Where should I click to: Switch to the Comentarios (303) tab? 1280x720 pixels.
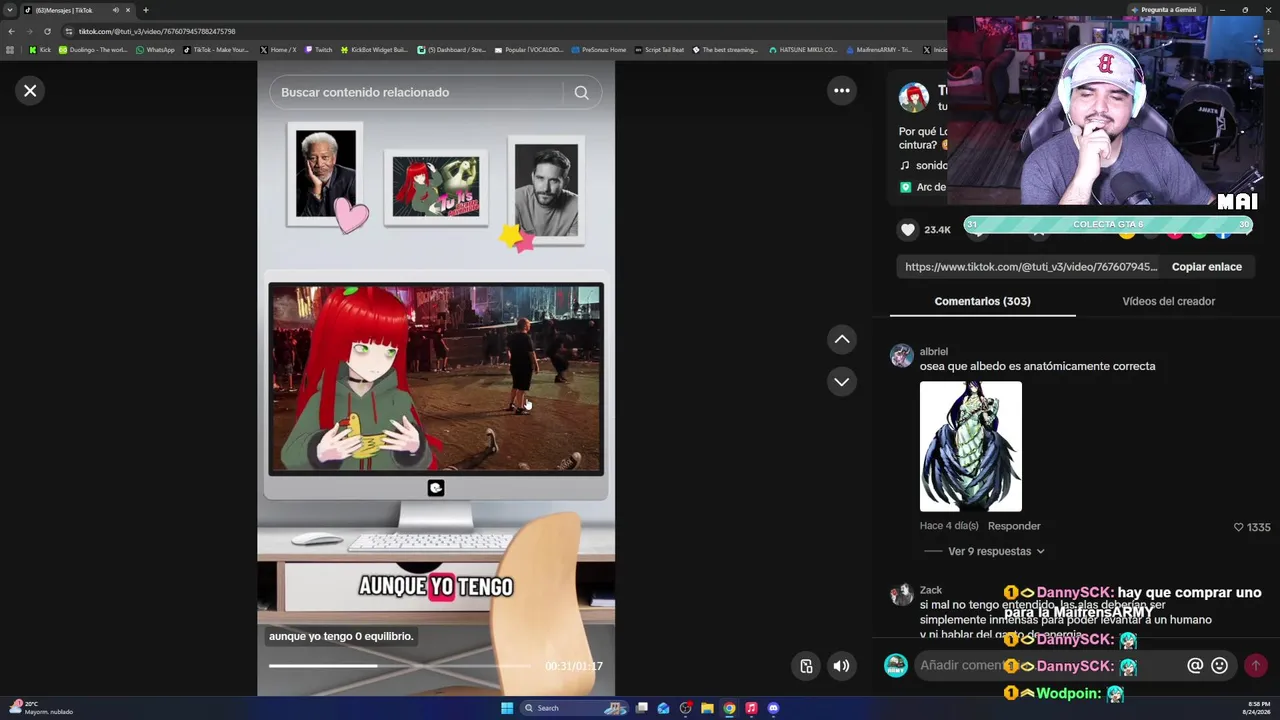click(982, 301)
